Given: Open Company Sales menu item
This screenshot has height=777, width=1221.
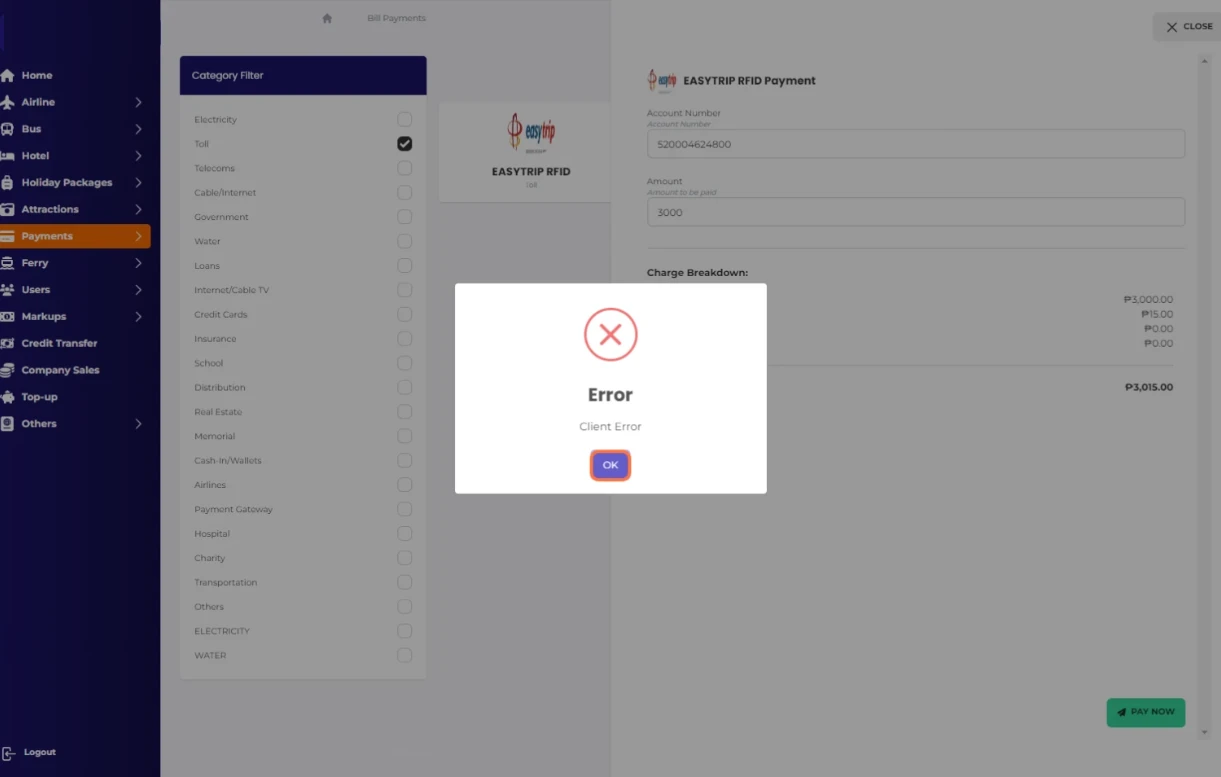Looking at the screenshot, I should (60, 370).
